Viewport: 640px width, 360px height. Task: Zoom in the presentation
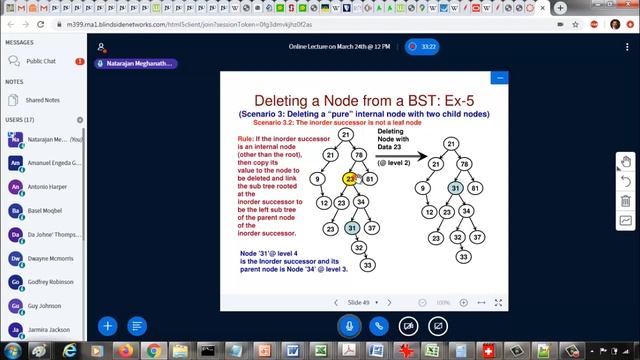pos(464,303)
